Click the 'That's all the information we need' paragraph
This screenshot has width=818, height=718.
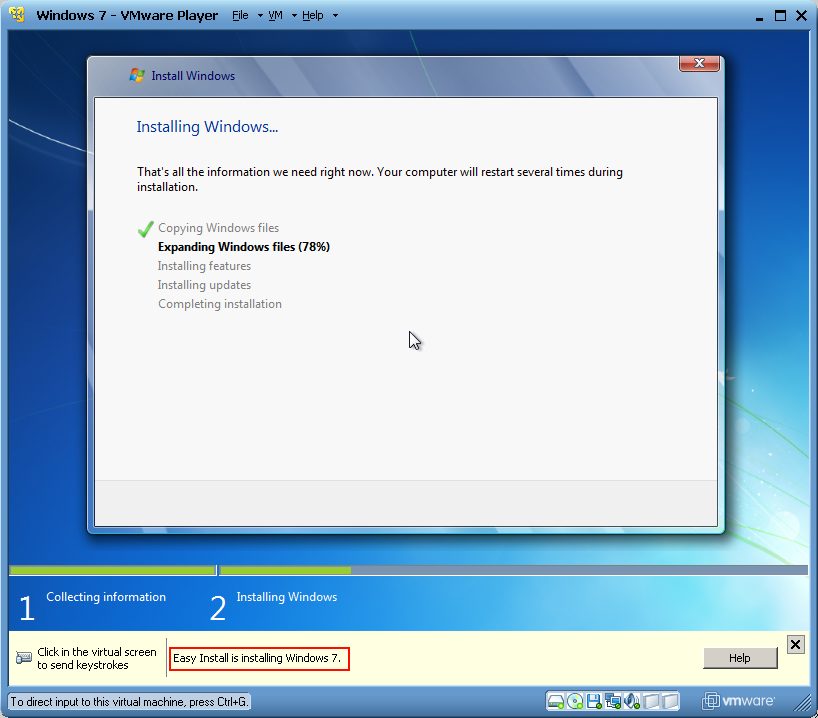tap(380, 179)
